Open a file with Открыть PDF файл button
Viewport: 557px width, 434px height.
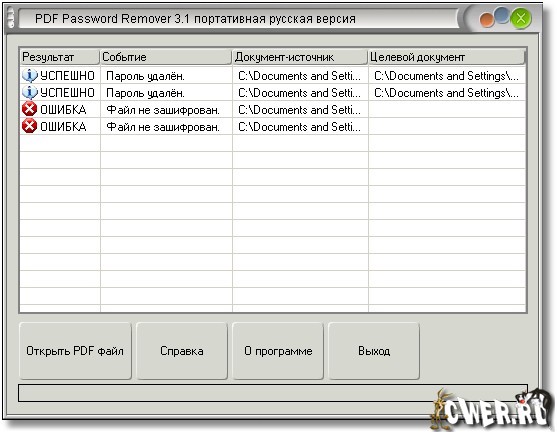(75, 351)
